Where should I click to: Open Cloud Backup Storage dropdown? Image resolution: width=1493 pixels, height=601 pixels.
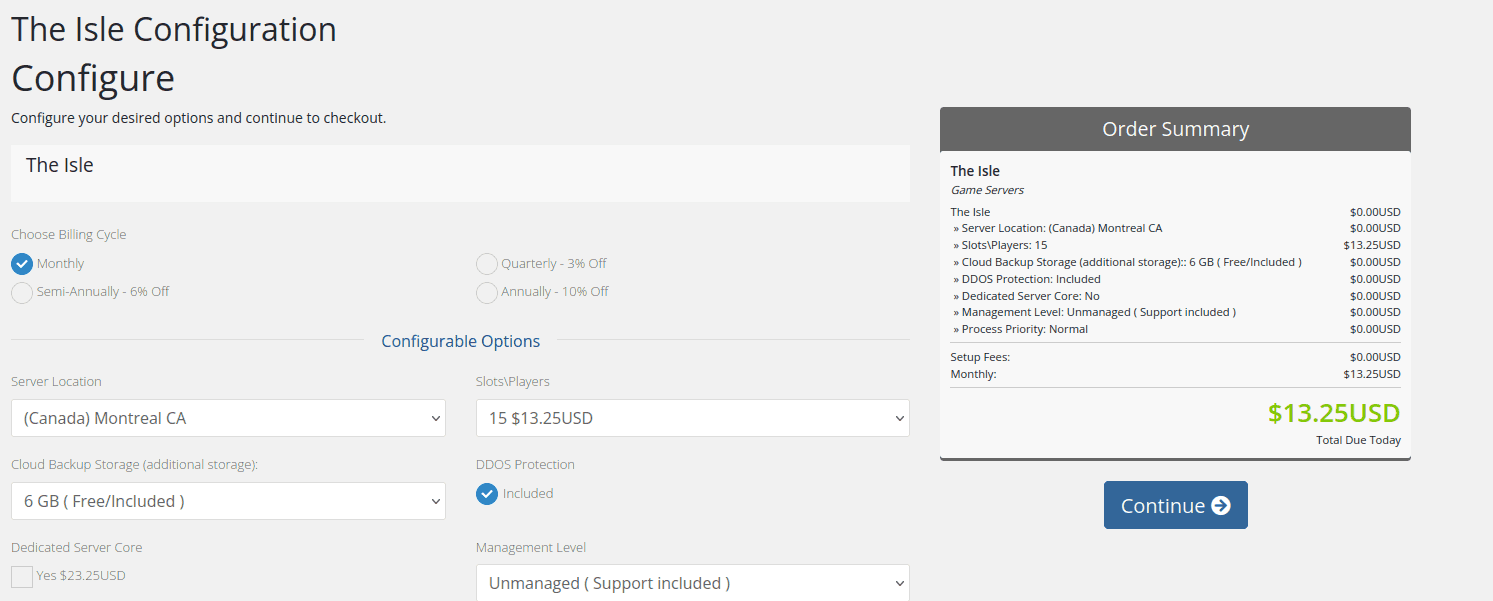[228, 501]
